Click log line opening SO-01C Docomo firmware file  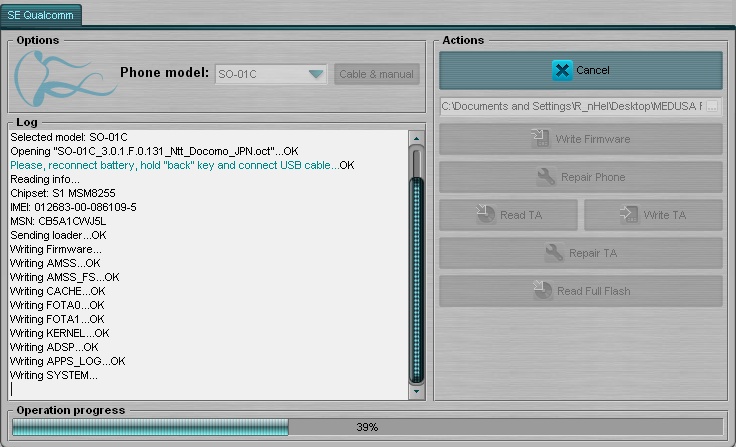pyautogui.click(x=154, y=151)
